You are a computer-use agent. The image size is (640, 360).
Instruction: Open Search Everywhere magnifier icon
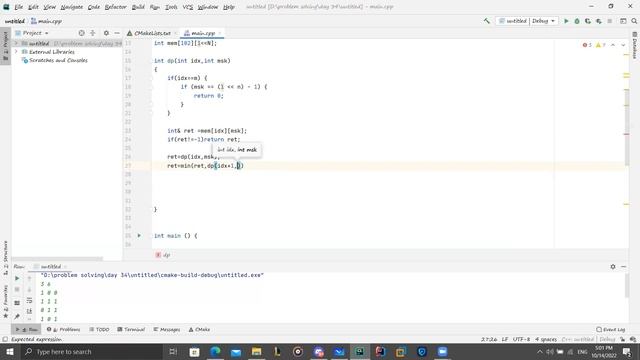pos(634,21)
